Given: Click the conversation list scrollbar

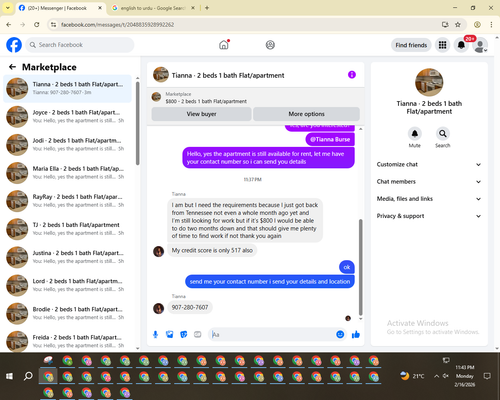Looking at the screenshot, I should tap(137, 123).
